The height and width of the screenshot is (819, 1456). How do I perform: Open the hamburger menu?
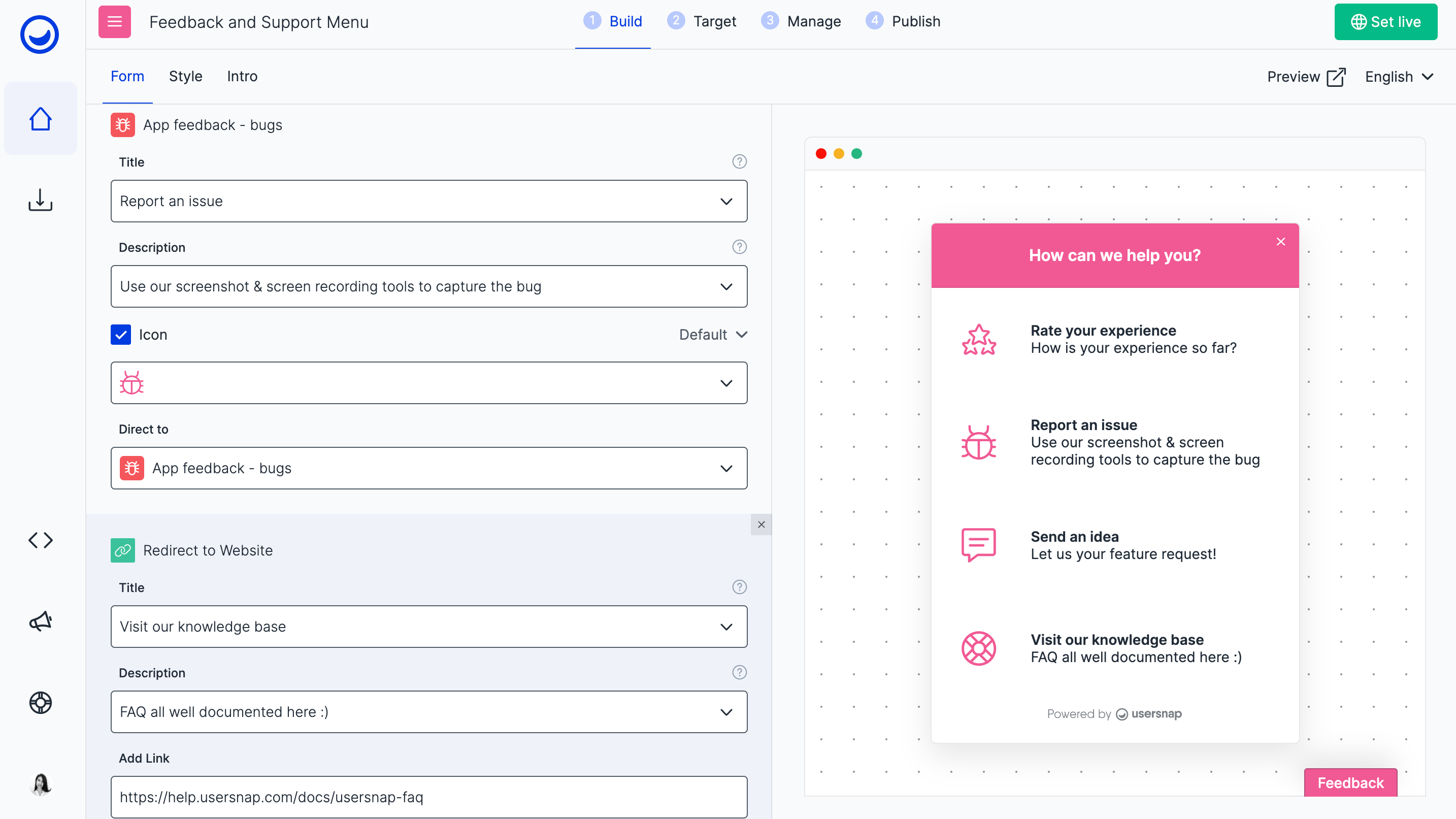point(114,21)
